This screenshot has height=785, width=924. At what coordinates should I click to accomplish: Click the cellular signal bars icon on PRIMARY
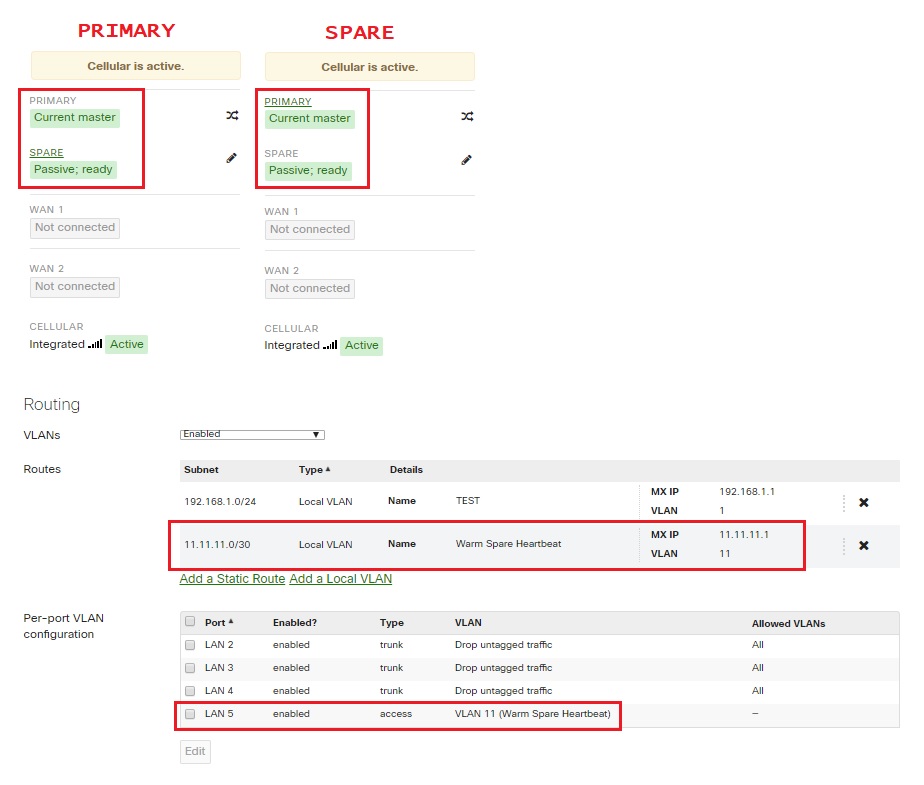click(97, 344)
